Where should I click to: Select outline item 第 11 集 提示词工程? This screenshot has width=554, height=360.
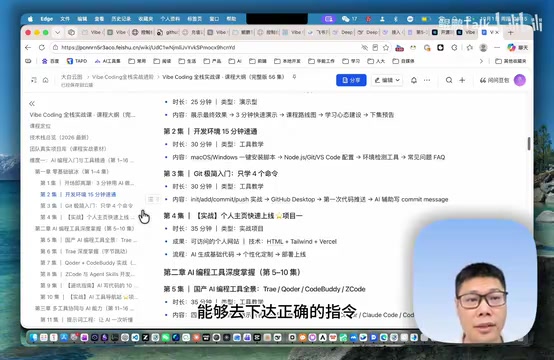tap(87, 320)
